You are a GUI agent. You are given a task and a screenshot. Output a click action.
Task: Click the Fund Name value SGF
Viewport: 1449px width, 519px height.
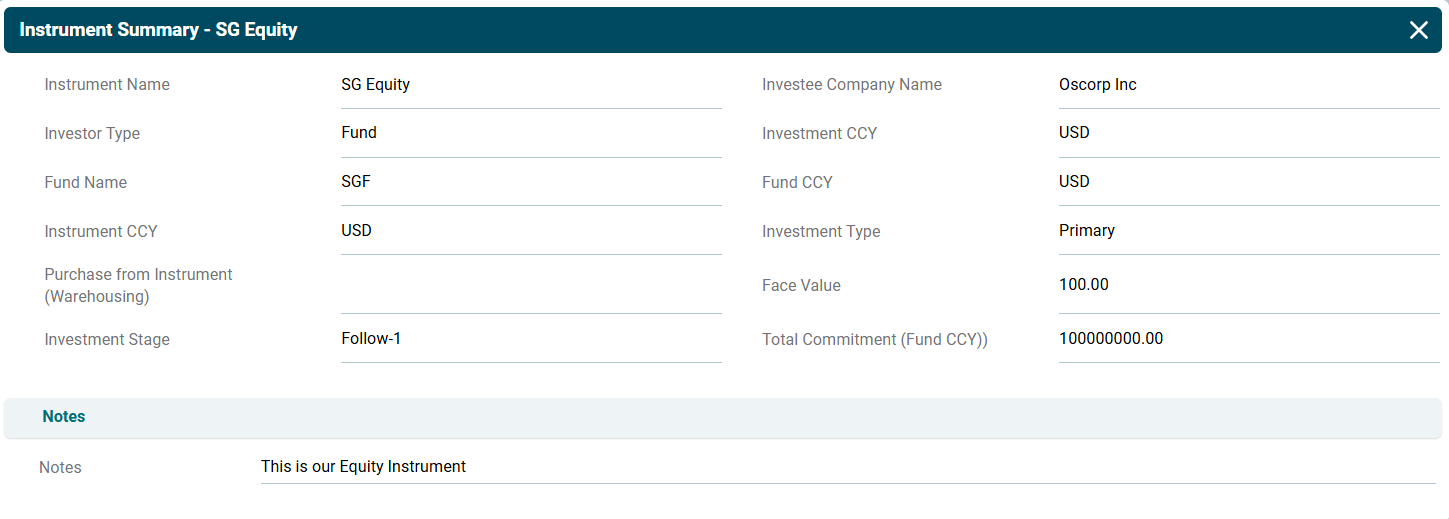357,182
